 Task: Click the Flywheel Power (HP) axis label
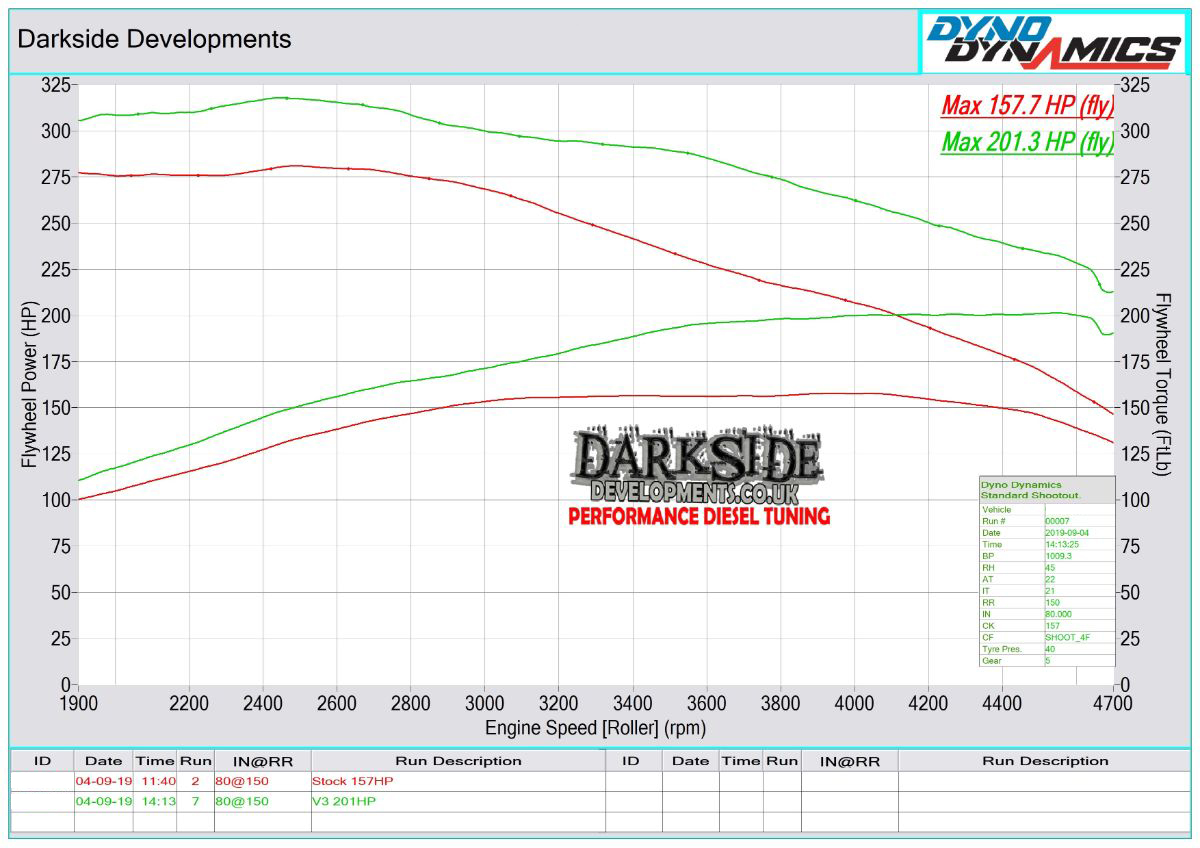(28, 385)
